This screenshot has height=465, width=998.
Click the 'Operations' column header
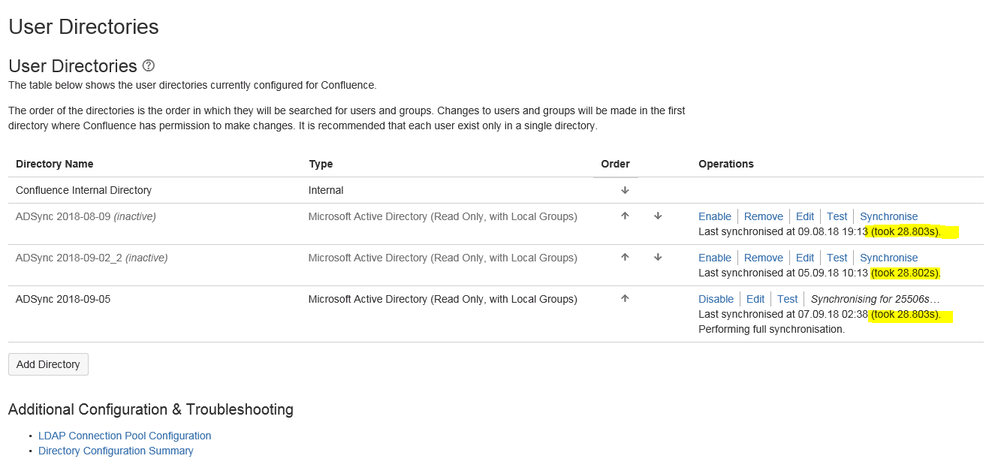coord(726,163)
